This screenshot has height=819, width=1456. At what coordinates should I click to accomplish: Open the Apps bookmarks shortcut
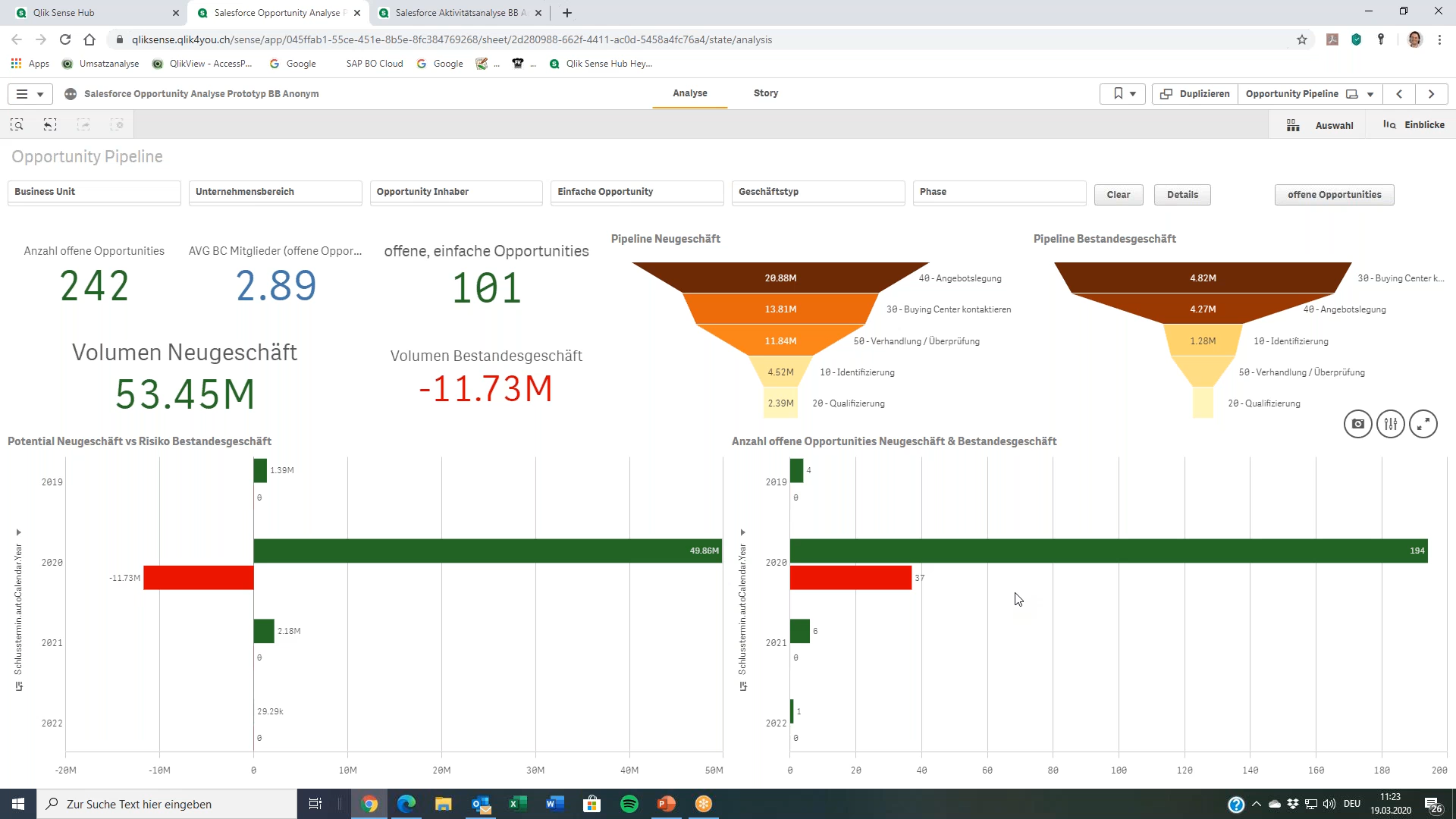click(30, 64)
